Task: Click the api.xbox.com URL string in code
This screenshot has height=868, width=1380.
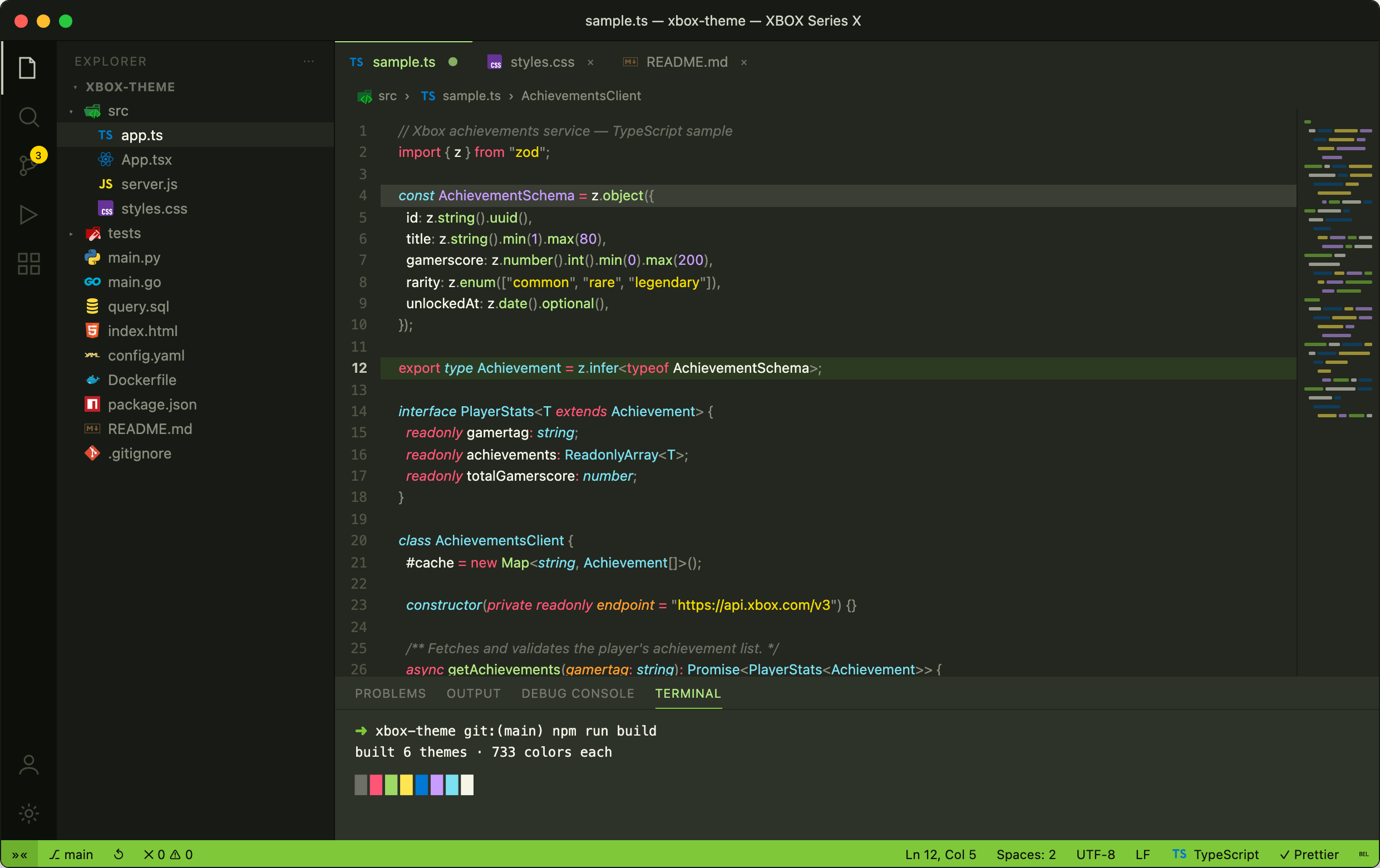Action: (753, 604)
